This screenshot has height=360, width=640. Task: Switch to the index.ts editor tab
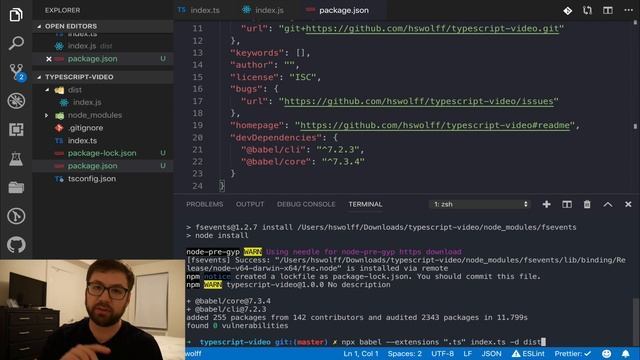(x=200, y=10)
